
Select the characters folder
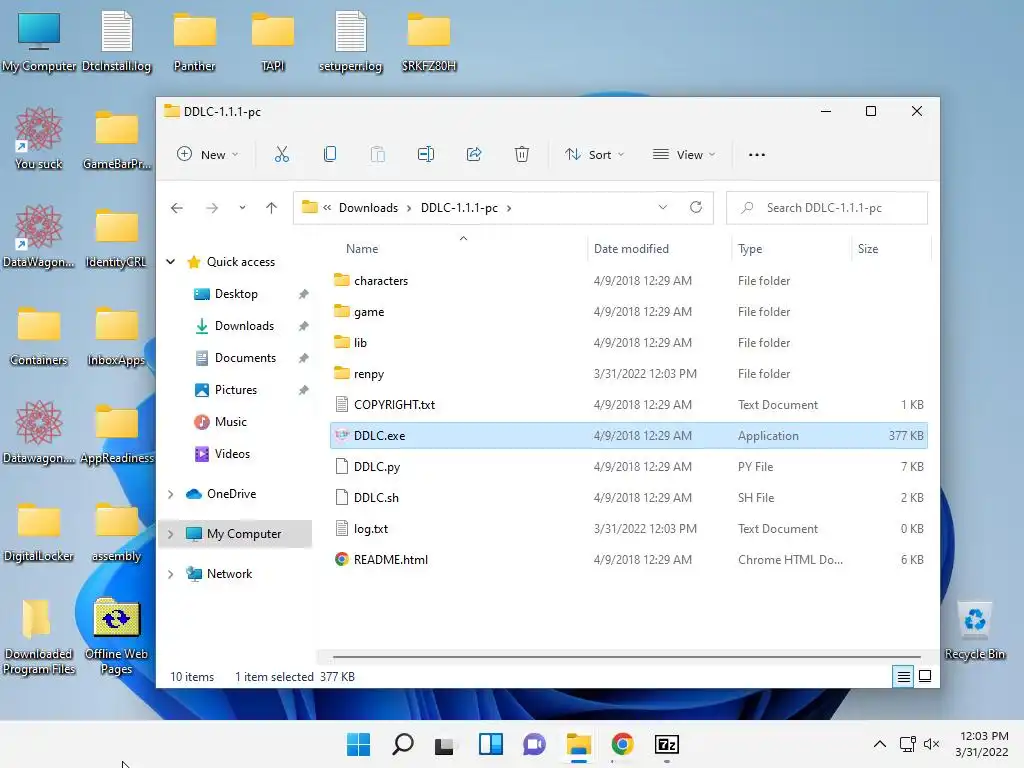[x=628, y=281]
